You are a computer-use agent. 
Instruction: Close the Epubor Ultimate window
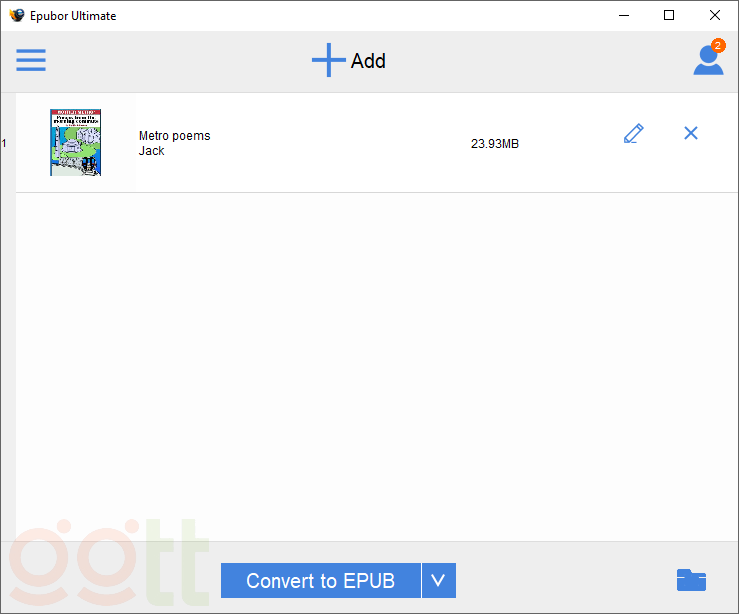click(715, 15)
